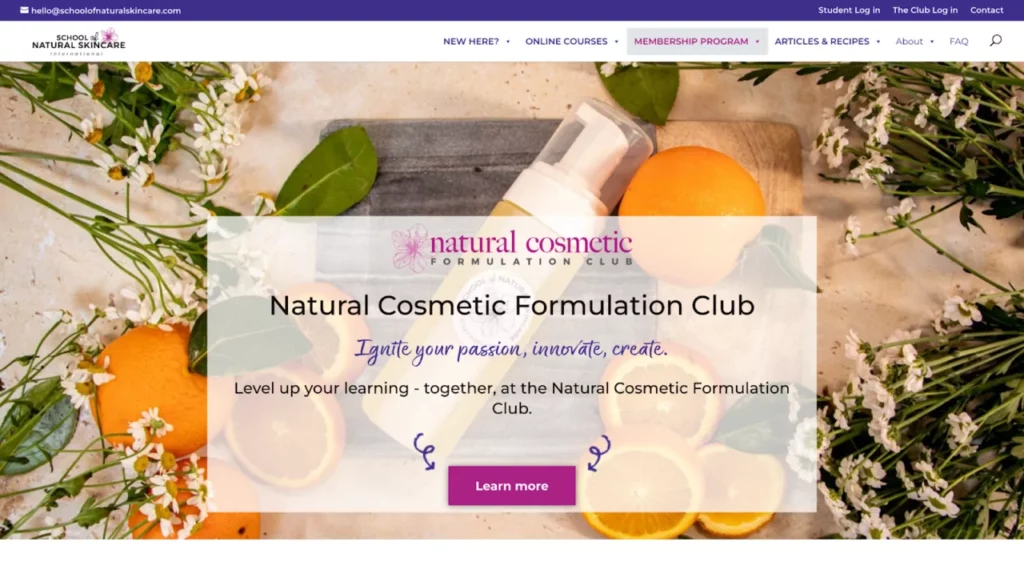The height and width of the screenshot is (562, 1024).
Task: Click the left curly arrow graphic
Action: pyautogui.click(x=424, y=452)
